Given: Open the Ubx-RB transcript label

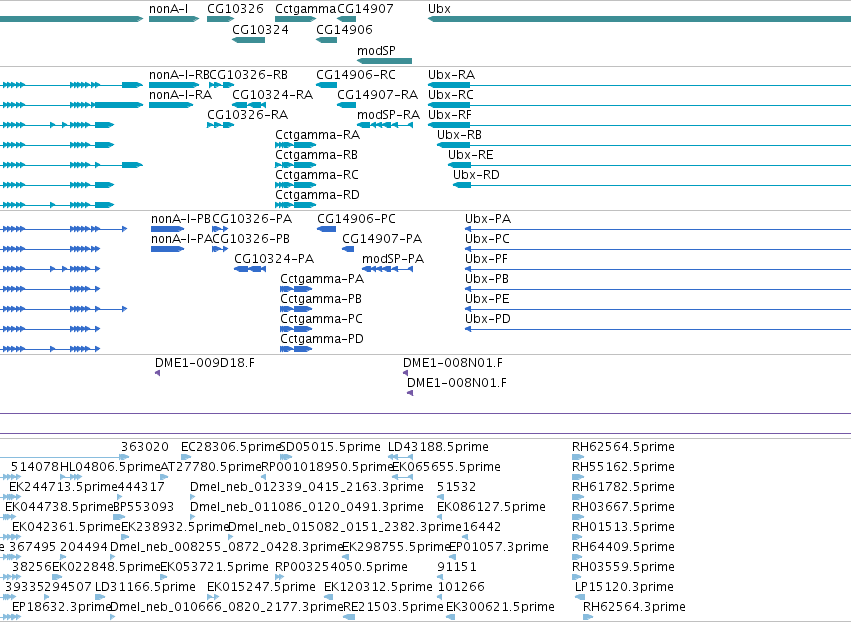Looking at the screenshot, I should point(459,135).
